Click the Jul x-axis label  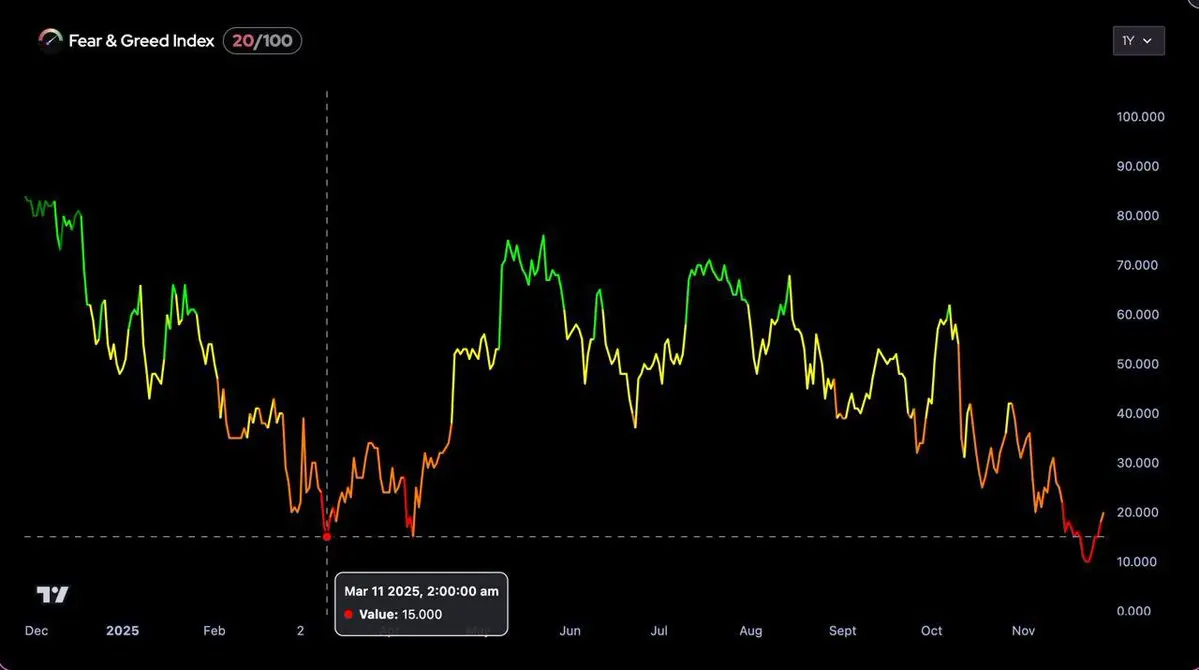point(659,631)
